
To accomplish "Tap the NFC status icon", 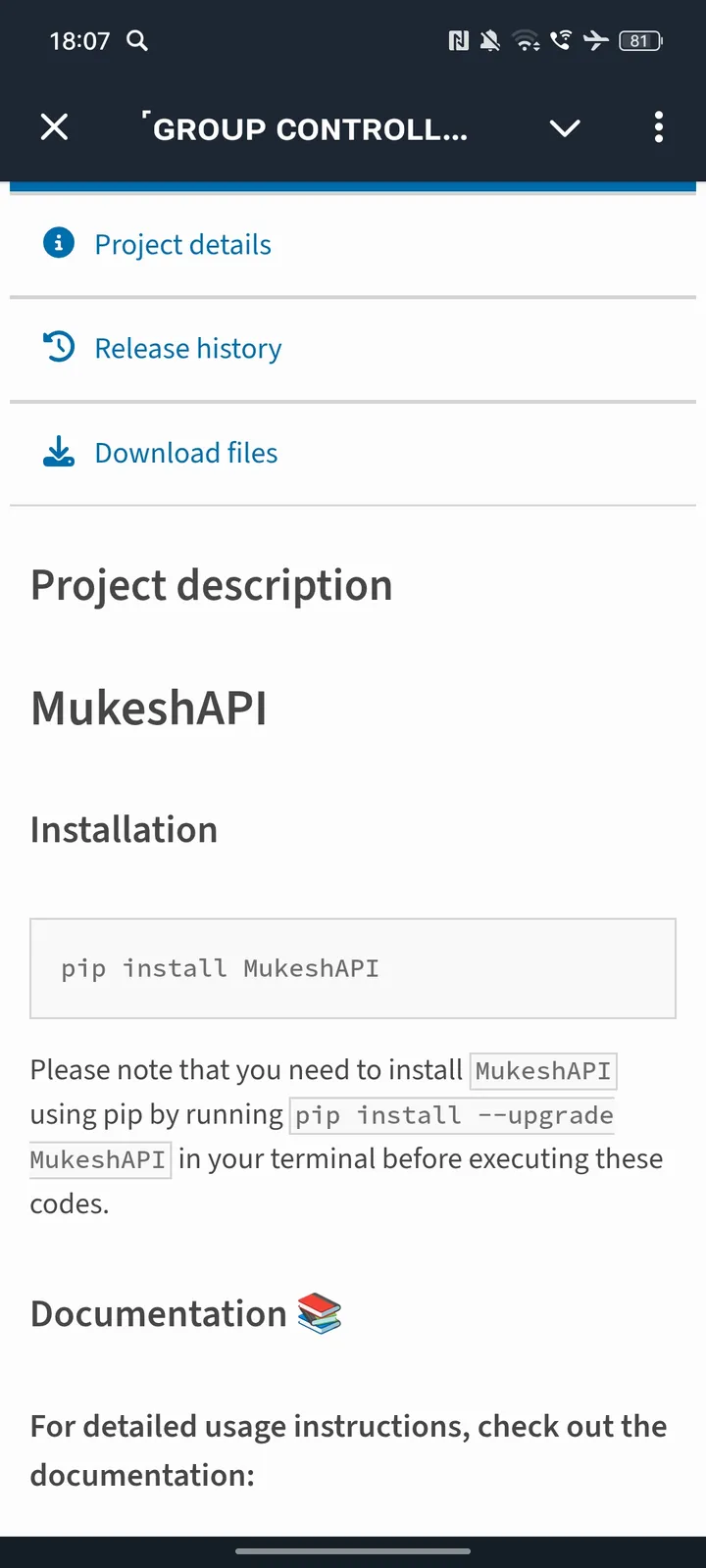I will pos(458,40).
